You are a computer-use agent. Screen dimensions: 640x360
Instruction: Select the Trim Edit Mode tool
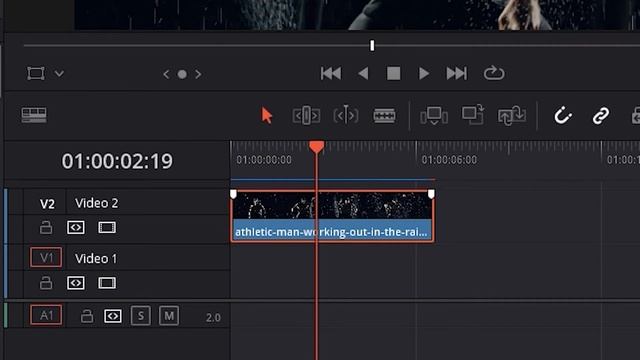point(306,116)
